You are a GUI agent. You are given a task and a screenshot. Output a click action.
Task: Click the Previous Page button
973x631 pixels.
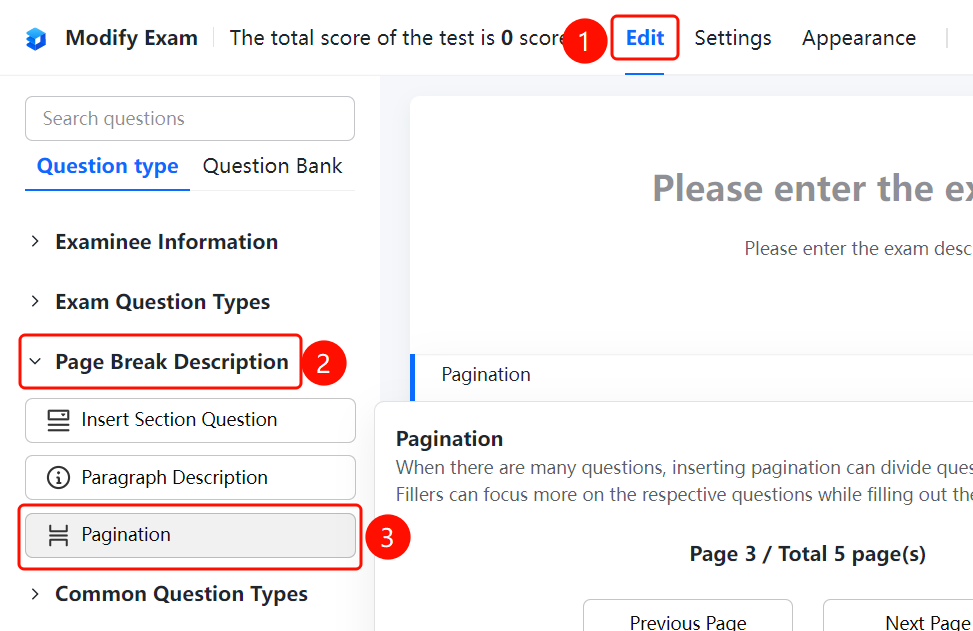688,615
